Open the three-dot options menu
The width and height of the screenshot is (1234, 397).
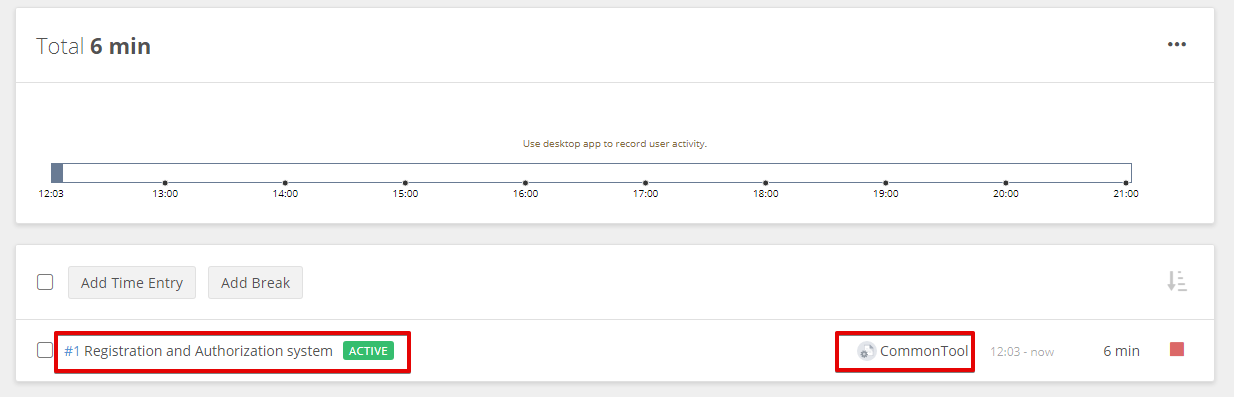[x=1177, y=45]
